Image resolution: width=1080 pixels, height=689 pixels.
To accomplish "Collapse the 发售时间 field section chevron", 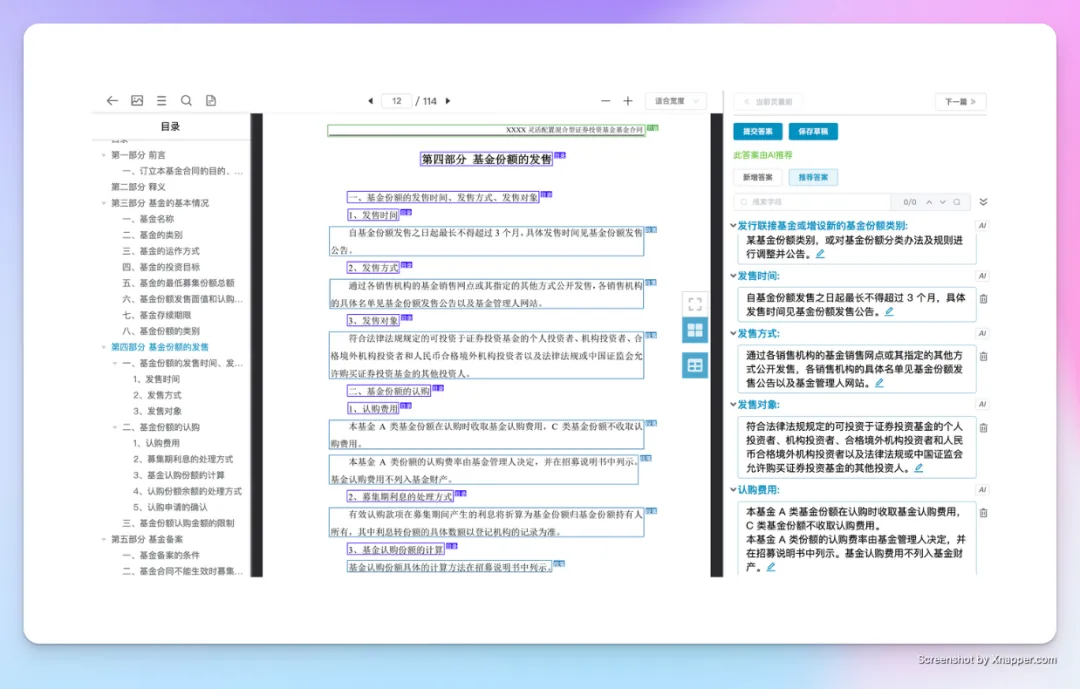I will (x=732, y=276).
